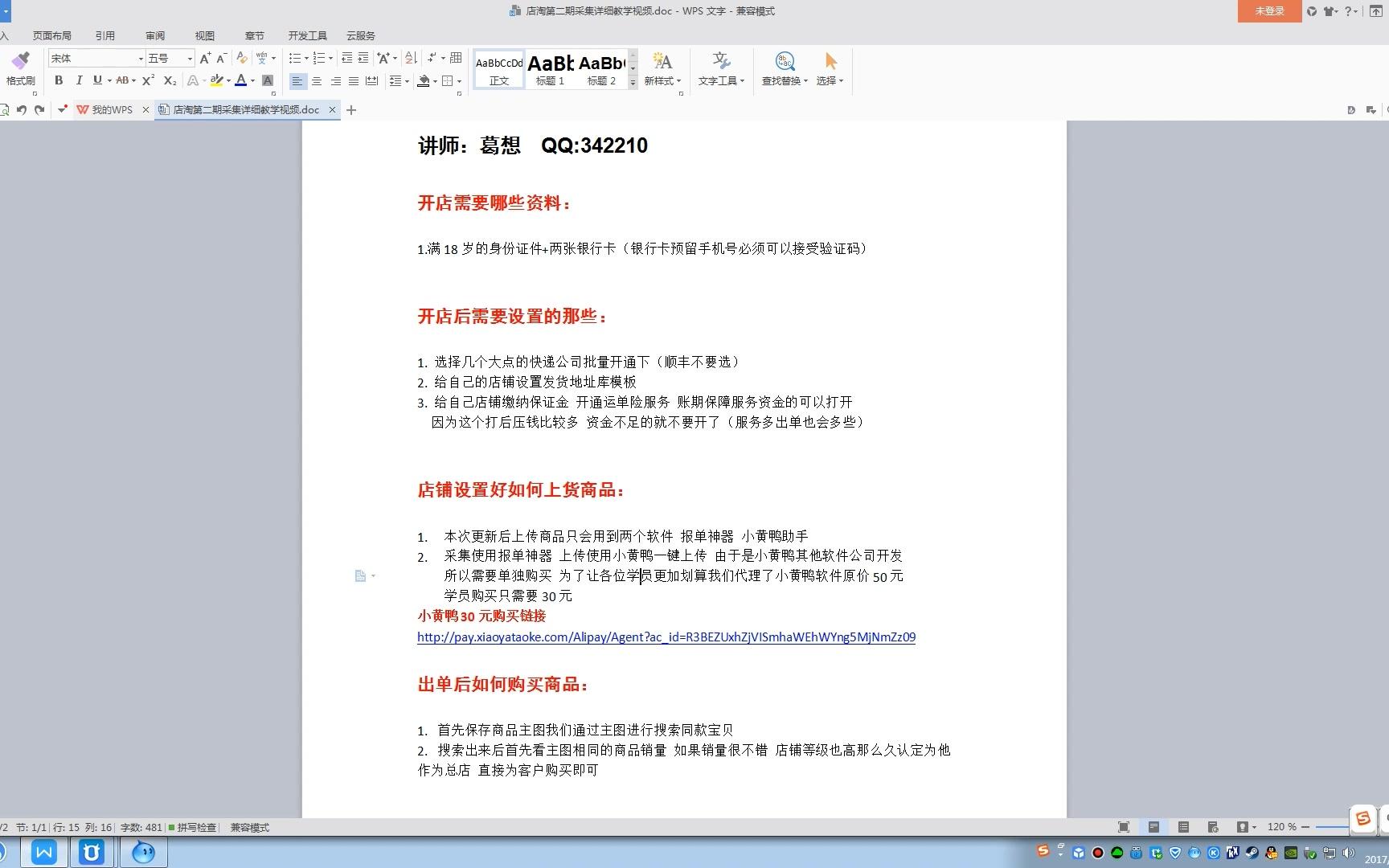Switch to outline view in the status bar

[x=1183, y=827]
